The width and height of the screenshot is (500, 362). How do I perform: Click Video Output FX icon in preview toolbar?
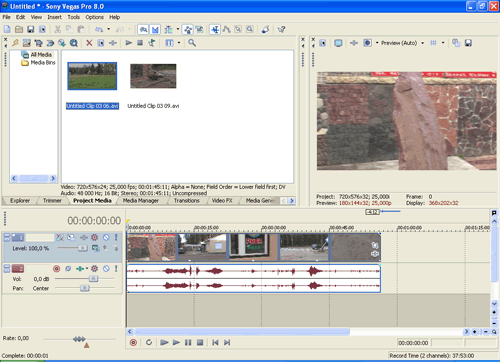tap(354, 43)
